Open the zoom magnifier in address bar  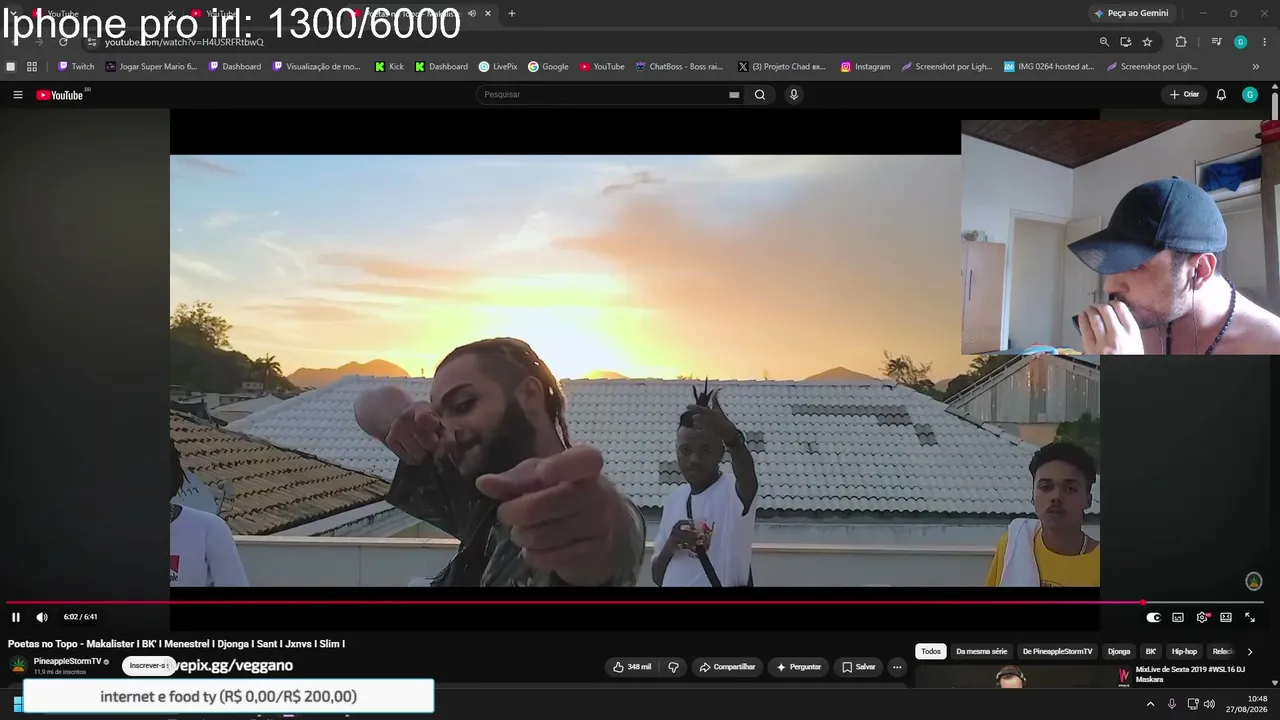pyautogui.click(x=1104, y=42)
